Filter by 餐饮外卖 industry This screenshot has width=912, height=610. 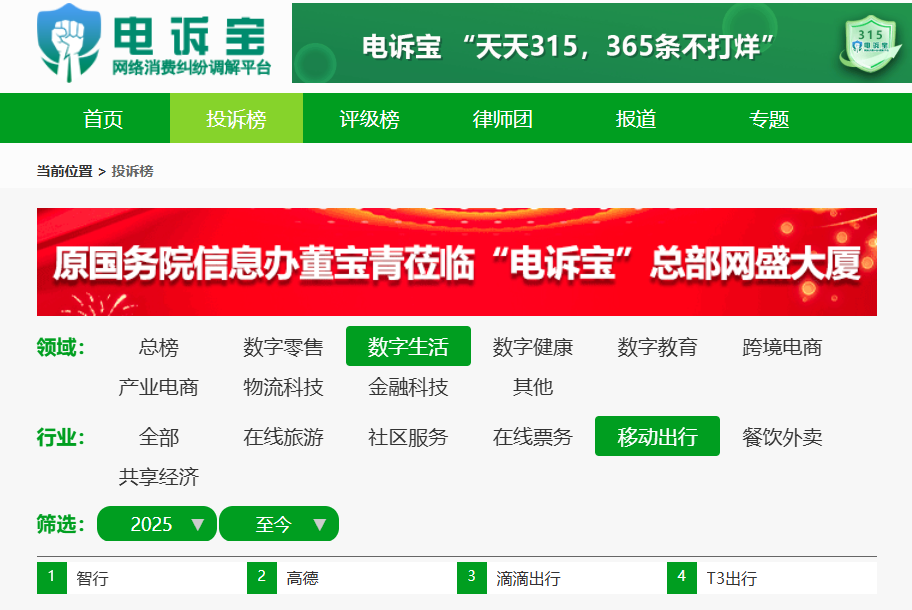782,436
